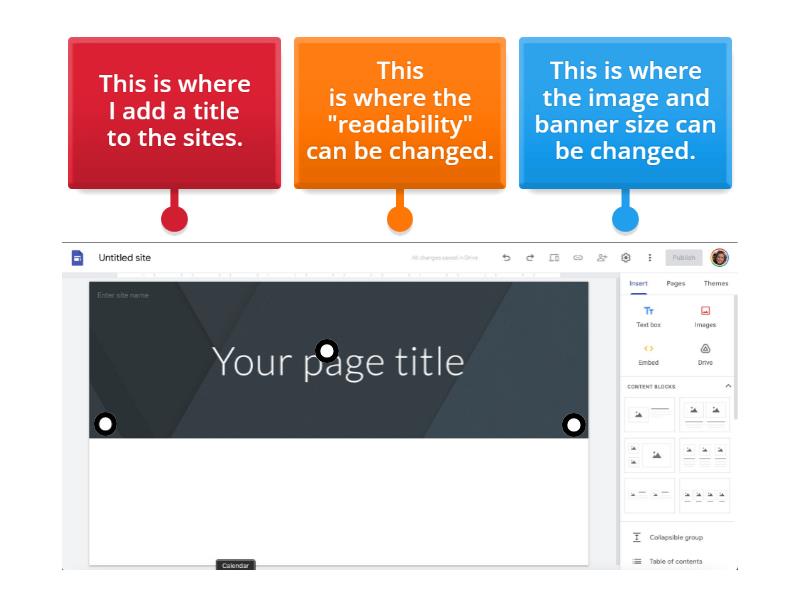Click the copy published link icon
The height and width of the screenshot is (600, 800).
[578, 258]
